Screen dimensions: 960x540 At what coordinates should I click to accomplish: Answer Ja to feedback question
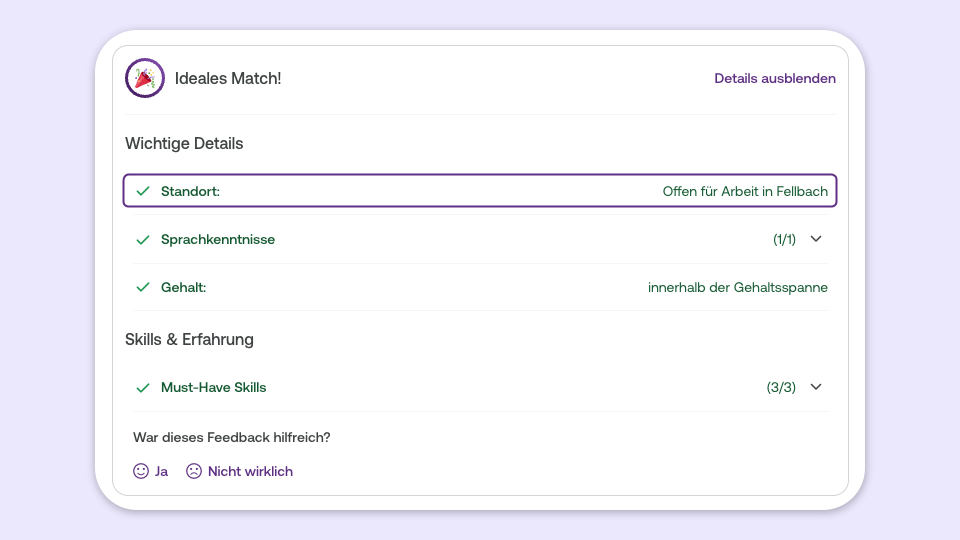(x=161, y=471)
